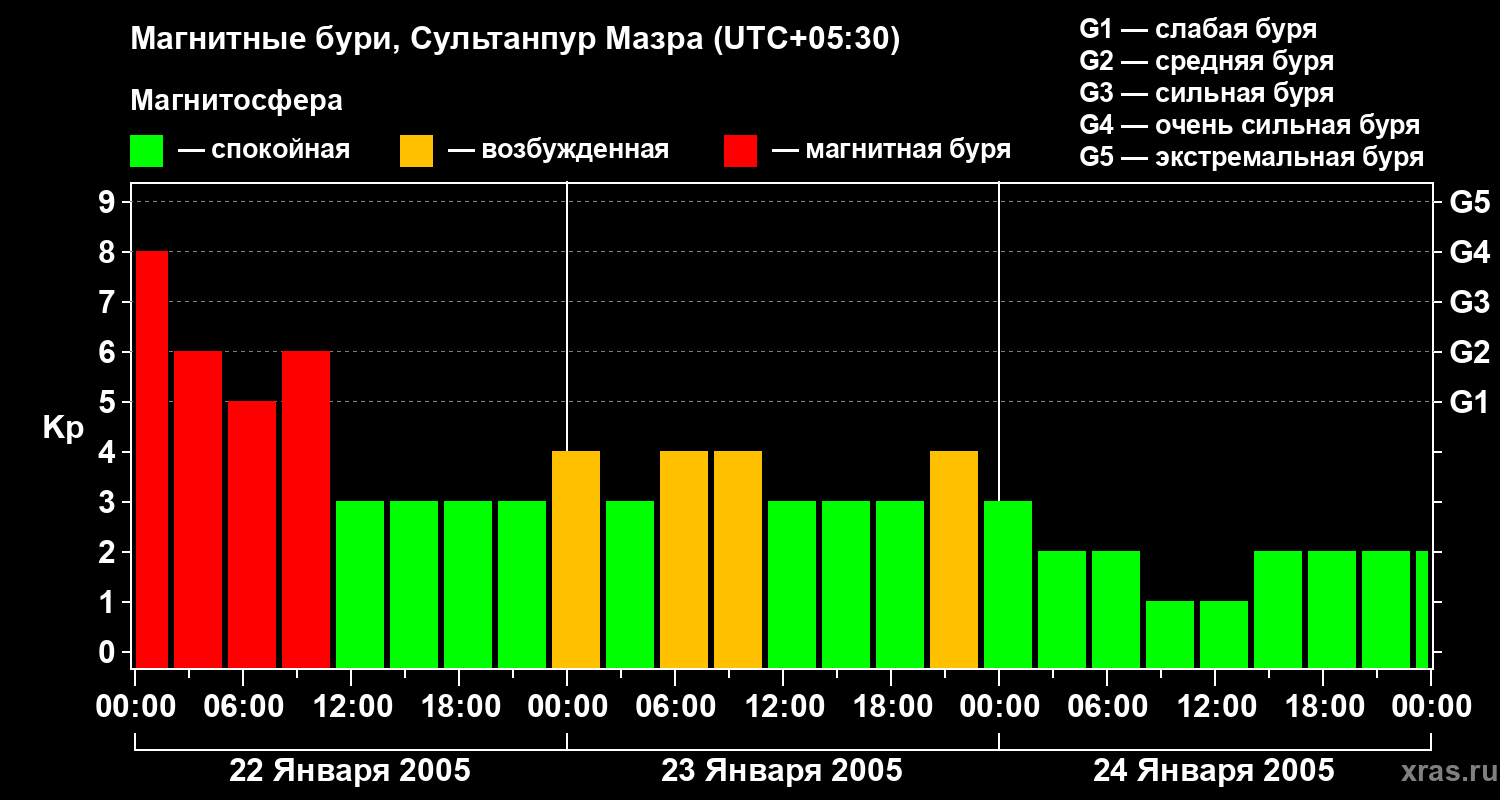This screenshot has width=1500, height=800.
Task: Click 'G5 — экстремальная буря' legend line
Action: pos(1251,157)
